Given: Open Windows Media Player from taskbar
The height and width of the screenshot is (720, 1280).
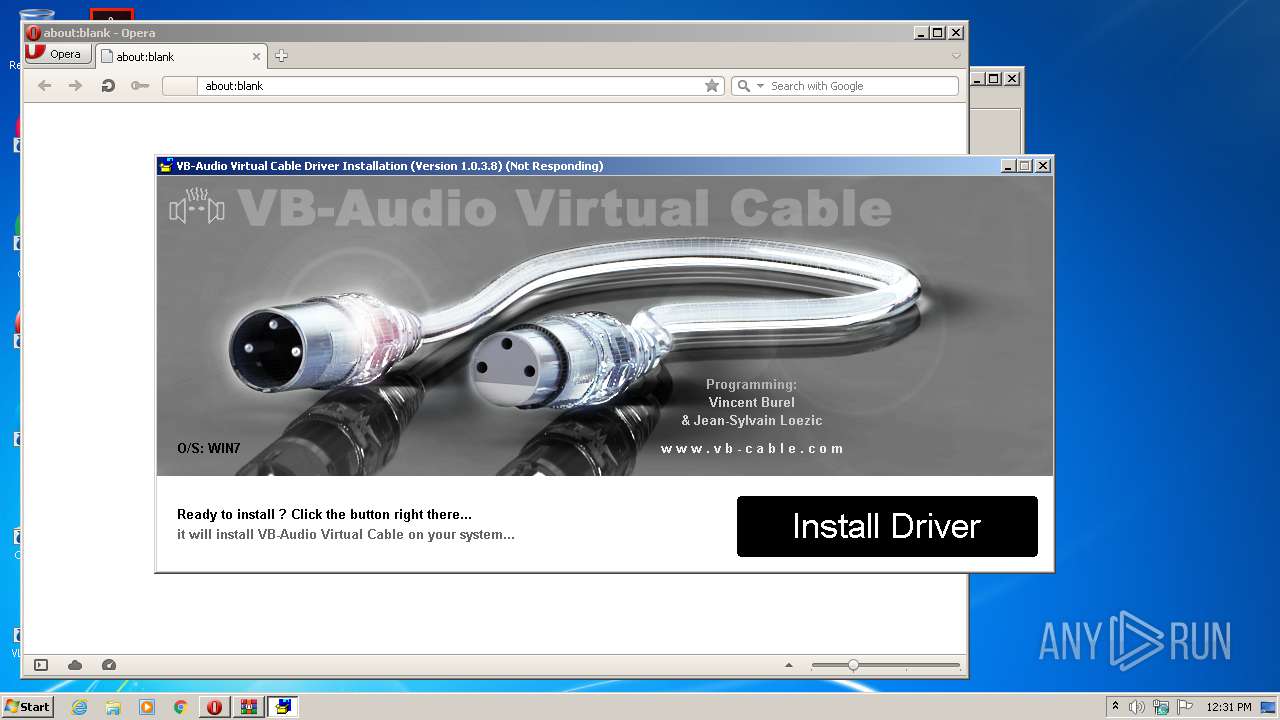Looking at the screenshot, I should coord(147,707).
